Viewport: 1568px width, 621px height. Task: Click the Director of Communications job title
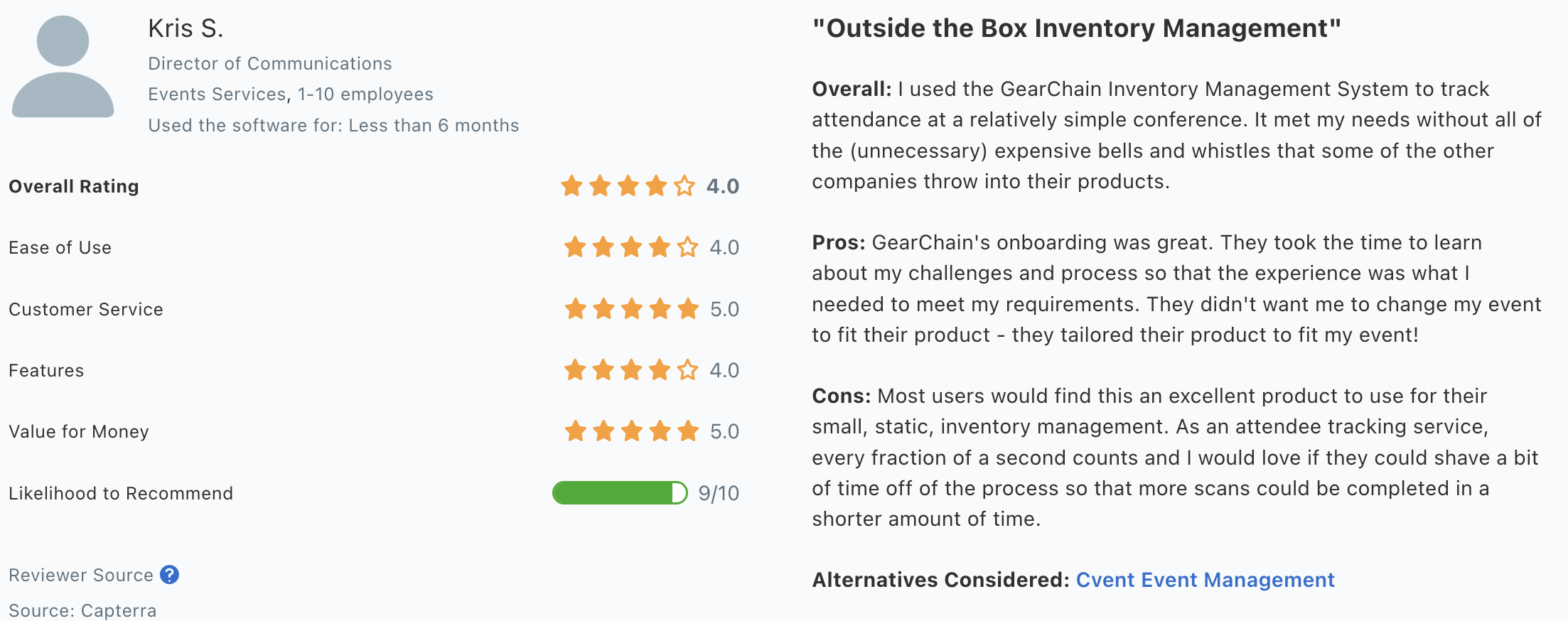click(x=269, y=63)
